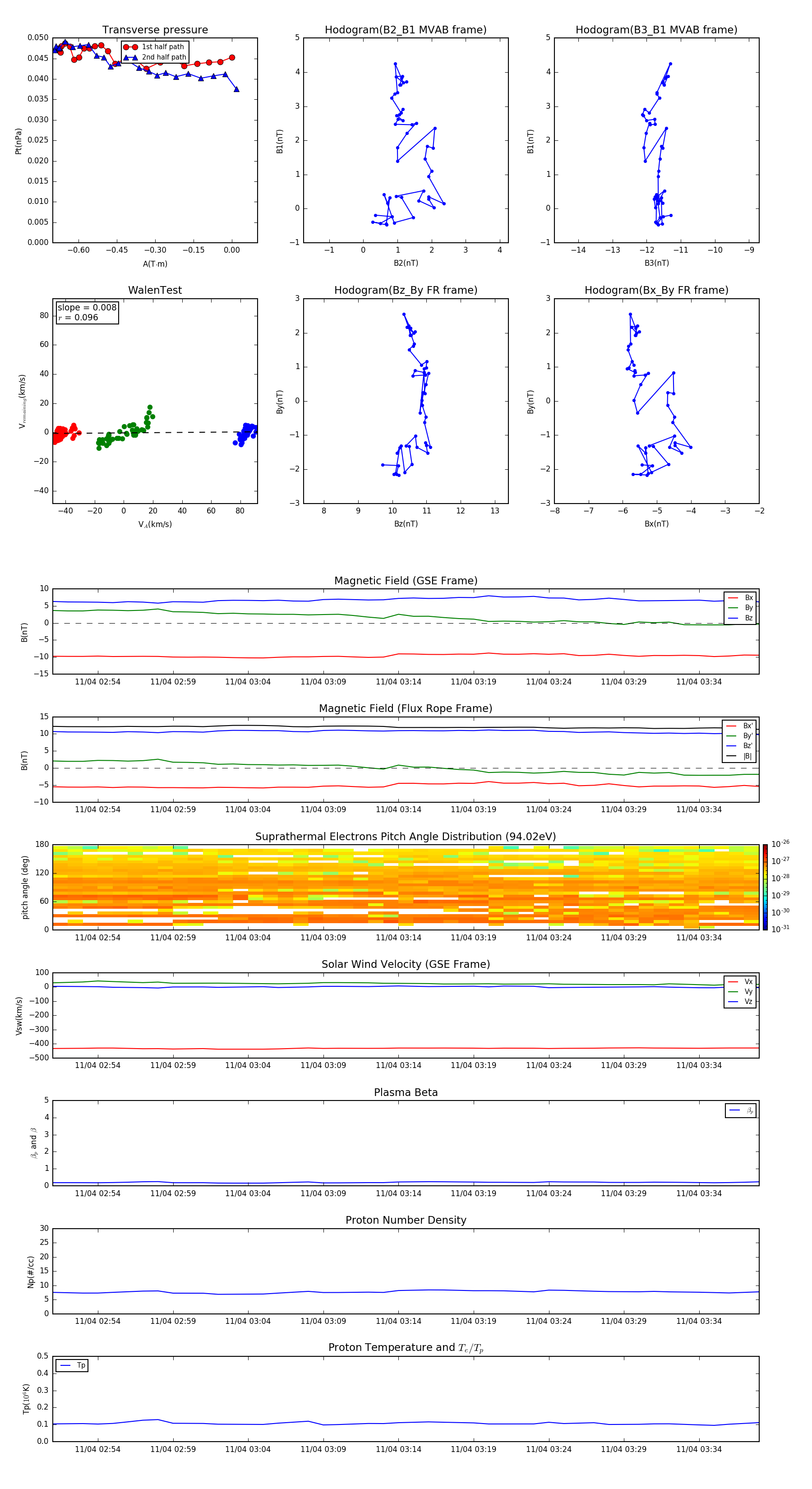Click the 'Hodogram(B3_B1 MVAB frame)' title

point(656,29)
